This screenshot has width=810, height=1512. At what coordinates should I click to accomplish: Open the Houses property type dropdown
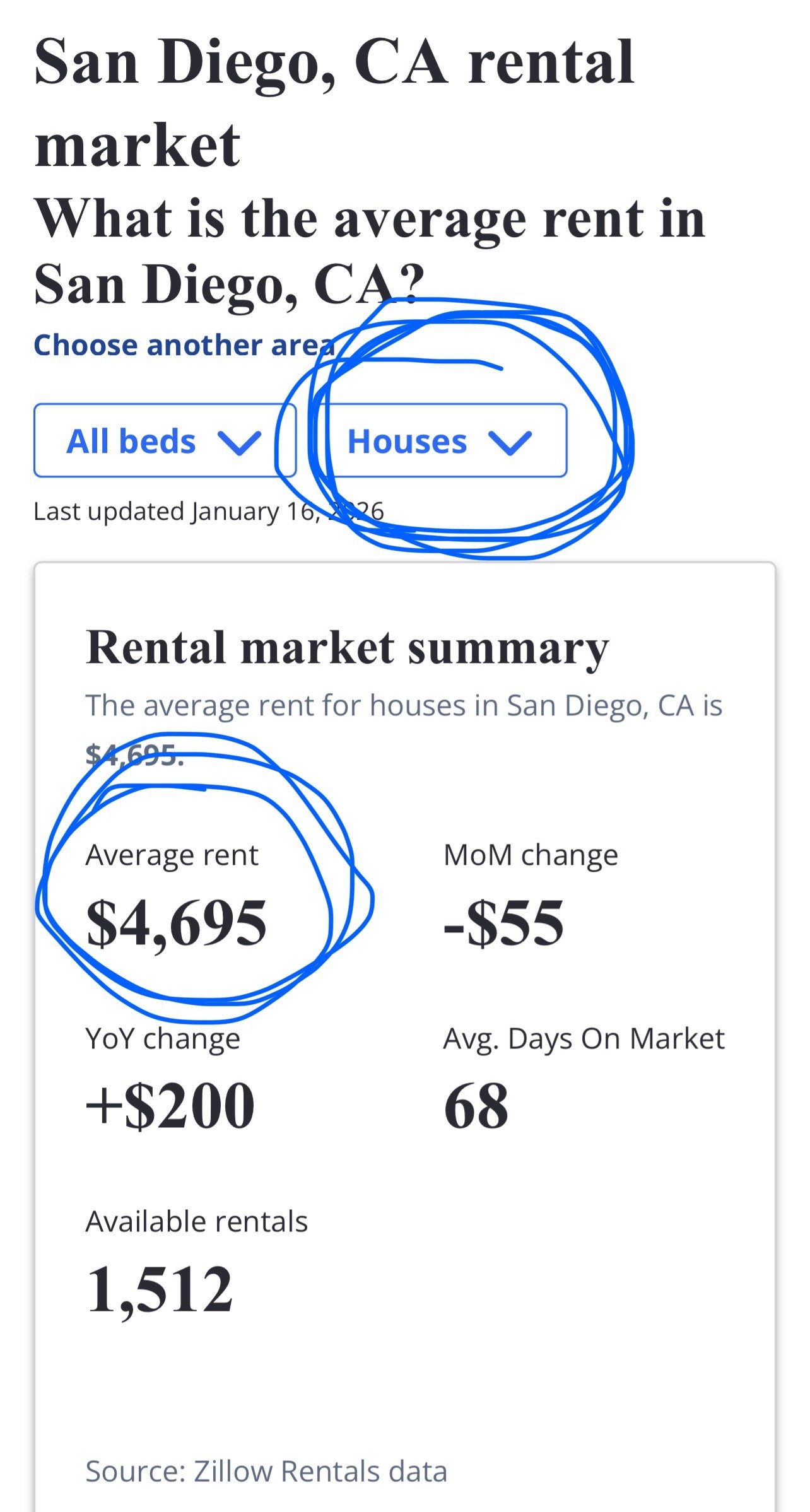[x=440, y=440]
